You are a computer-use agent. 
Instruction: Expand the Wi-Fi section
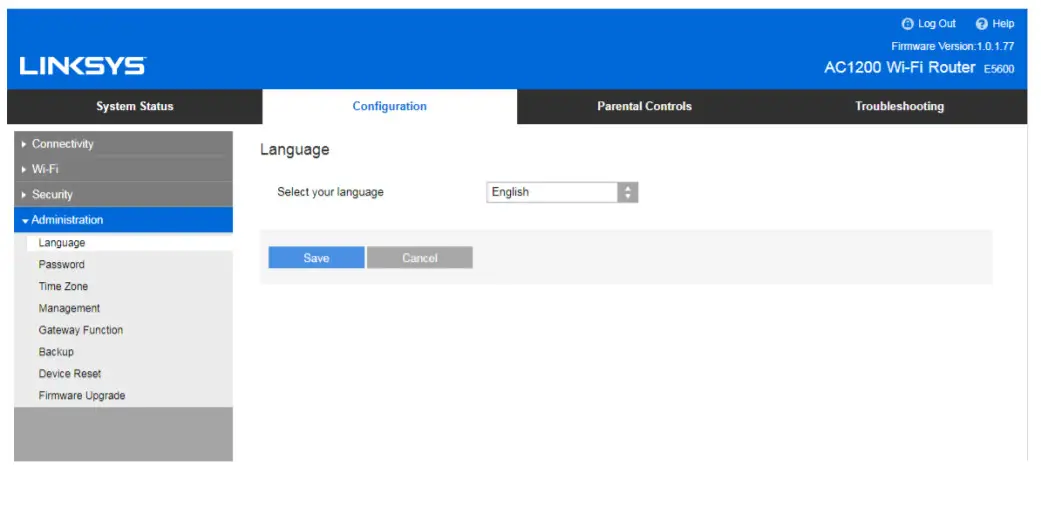123,169
